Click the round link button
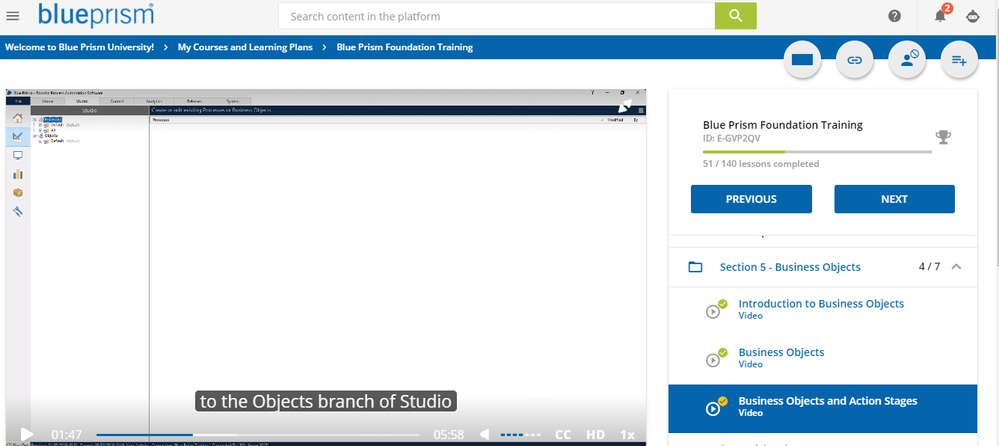 (854, 60)
